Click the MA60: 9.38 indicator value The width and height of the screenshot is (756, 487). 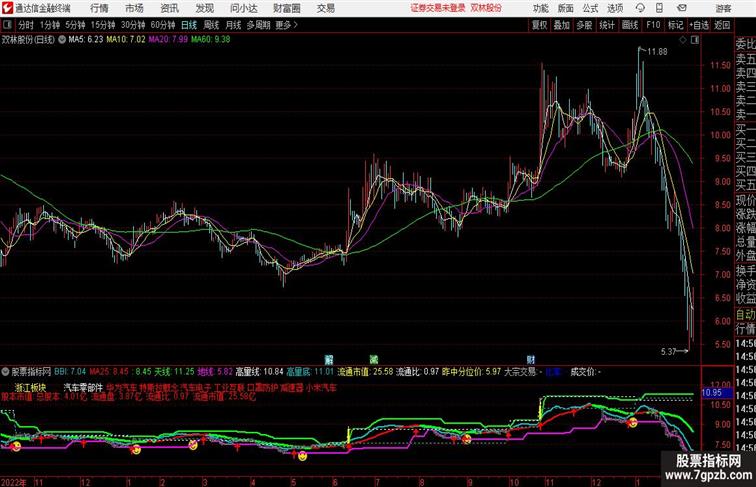click(x=210, y=39)
